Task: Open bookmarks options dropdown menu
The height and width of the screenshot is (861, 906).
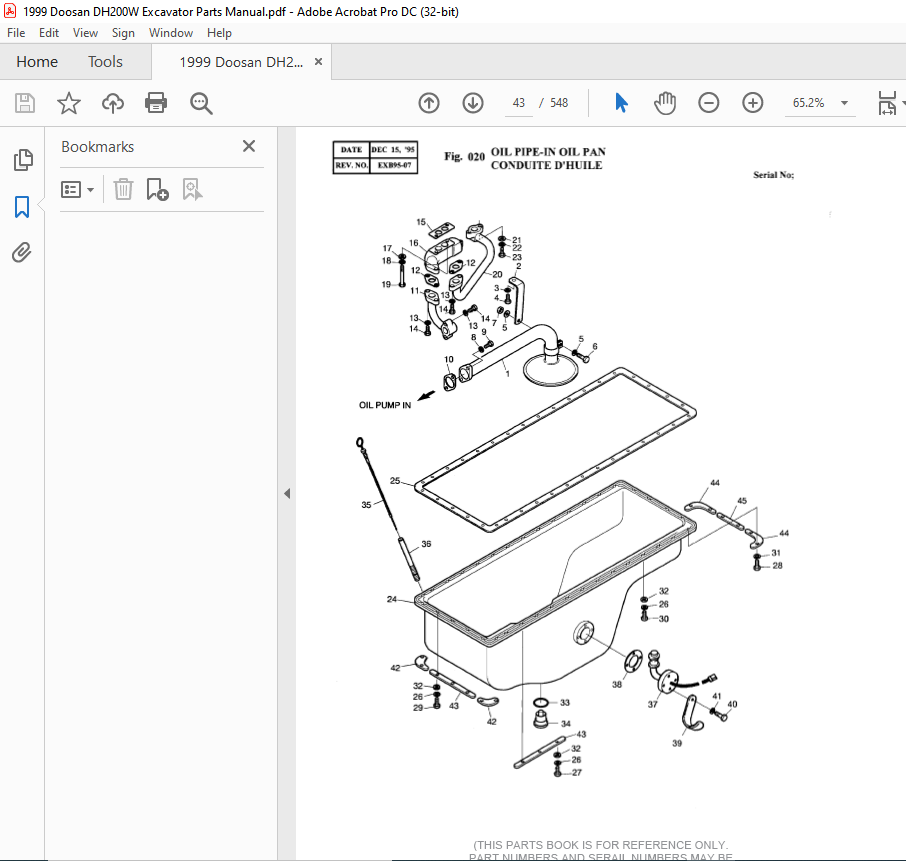Action: [x=77, y=190]
